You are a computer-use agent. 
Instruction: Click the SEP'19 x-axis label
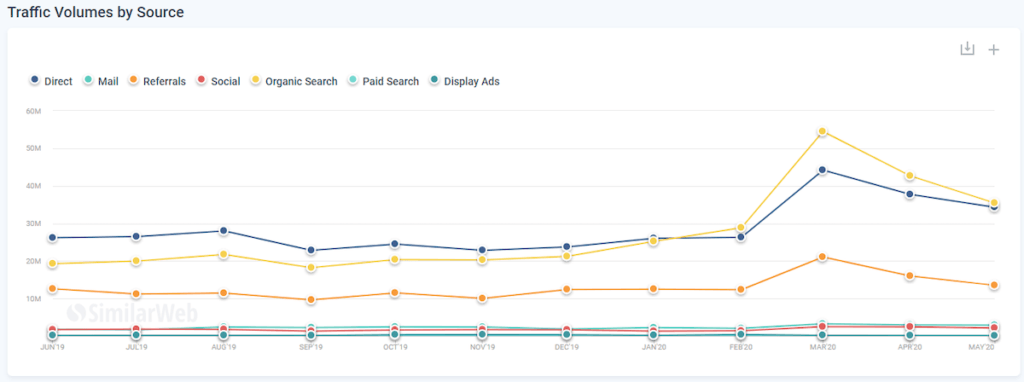(x=311, y=347)
